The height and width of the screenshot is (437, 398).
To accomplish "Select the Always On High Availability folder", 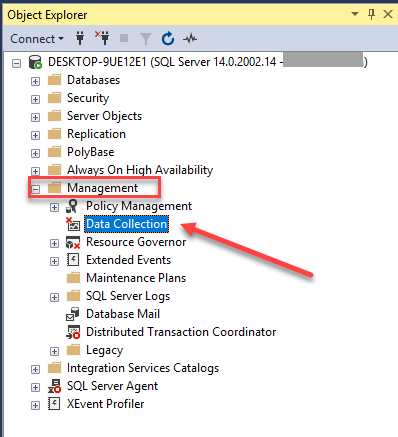I will (140, 170).
